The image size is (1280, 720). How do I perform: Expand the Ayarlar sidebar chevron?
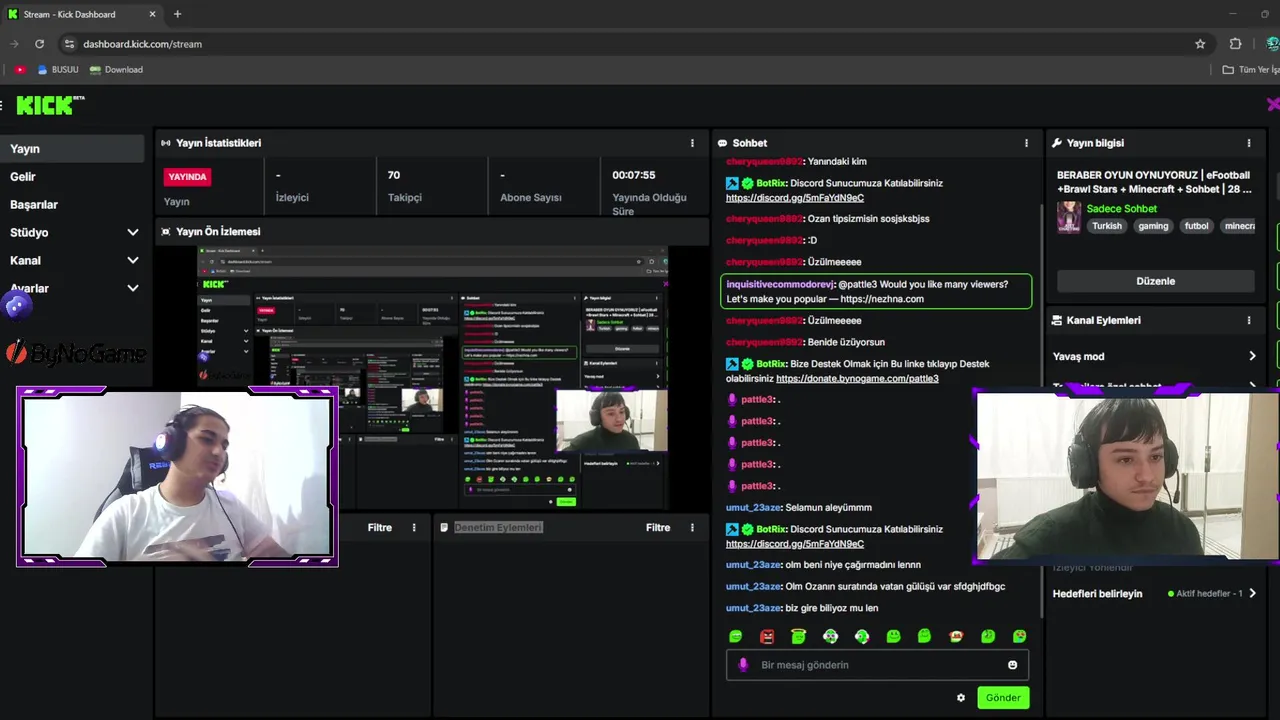pyautogui.click(x=133, y=288)
